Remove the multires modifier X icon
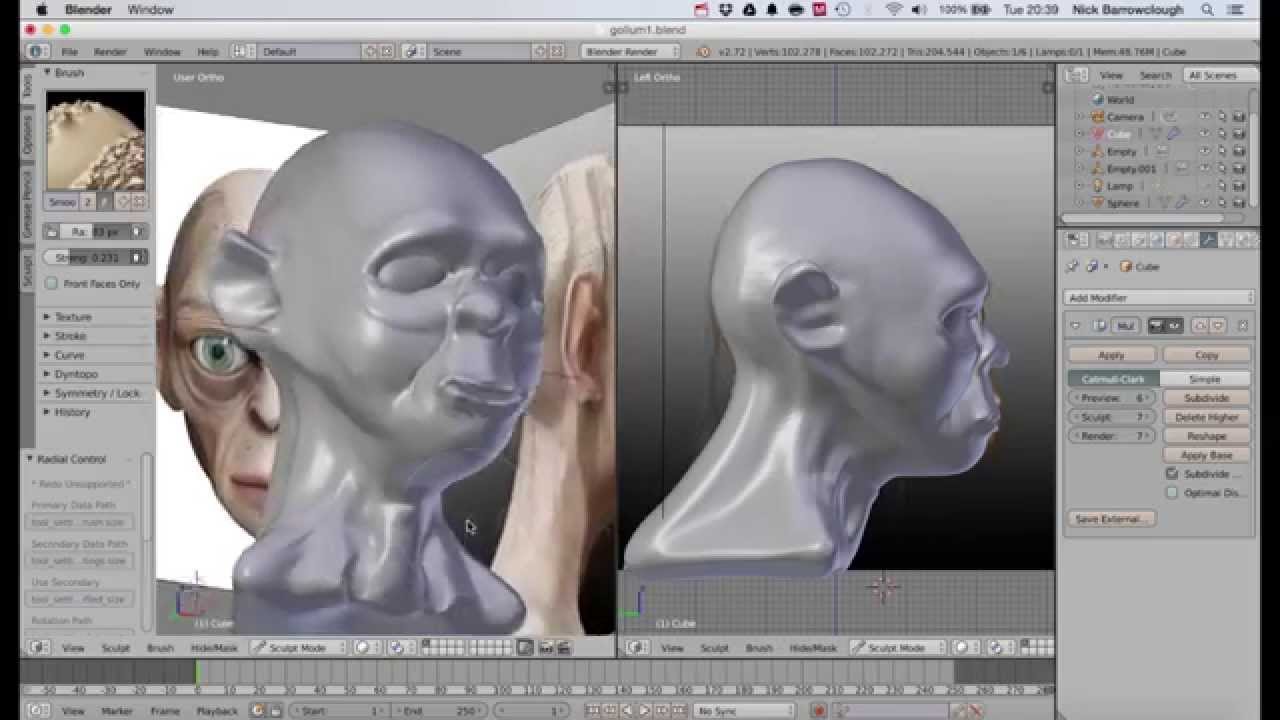Viewport: 1280px width, 720px height. 1243,326
